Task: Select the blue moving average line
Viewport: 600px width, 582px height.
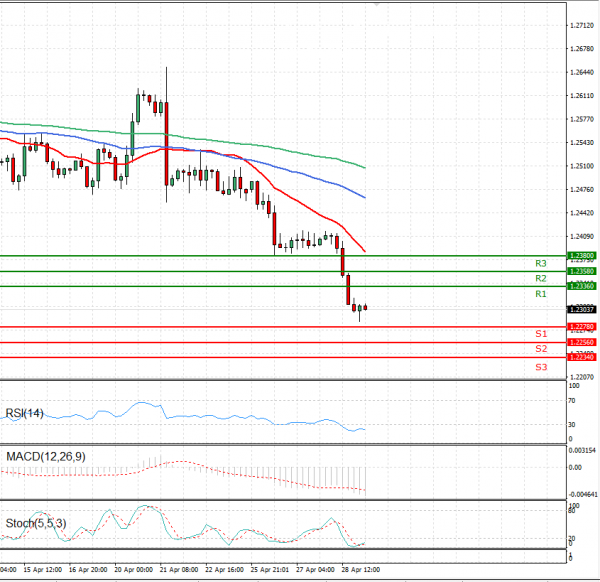Action: [x=300, y=172]
